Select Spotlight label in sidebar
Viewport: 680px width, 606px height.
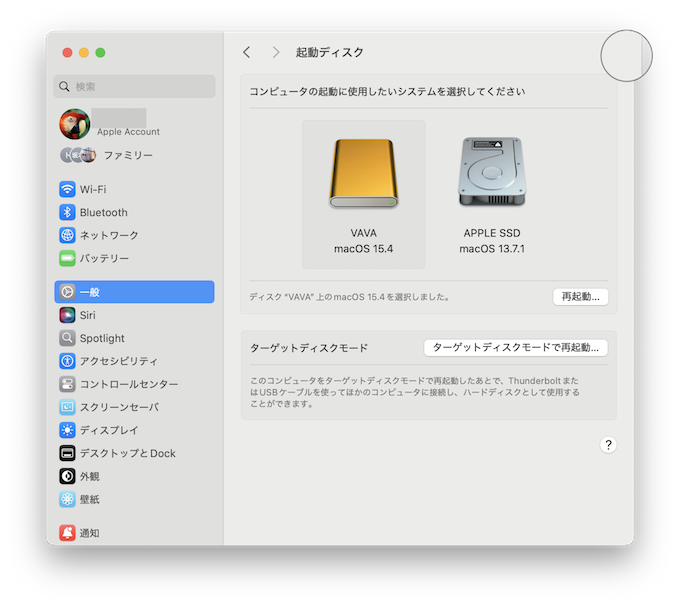coord(102,338)
